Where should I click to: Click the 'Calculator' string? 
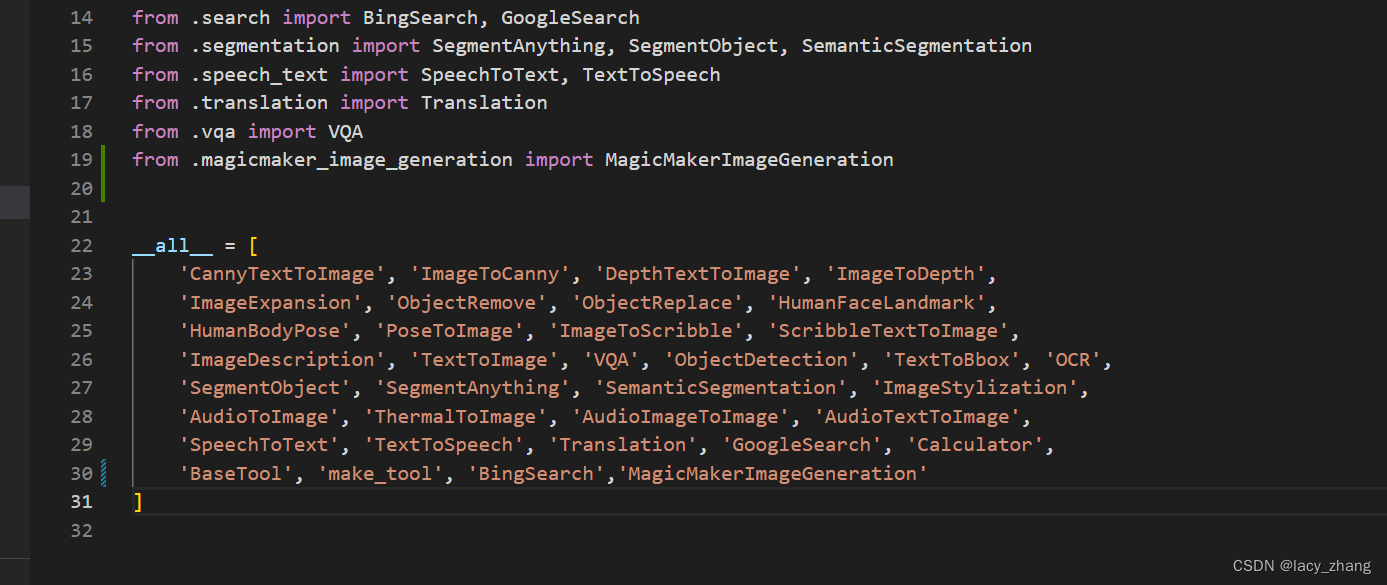pos(976,445)
